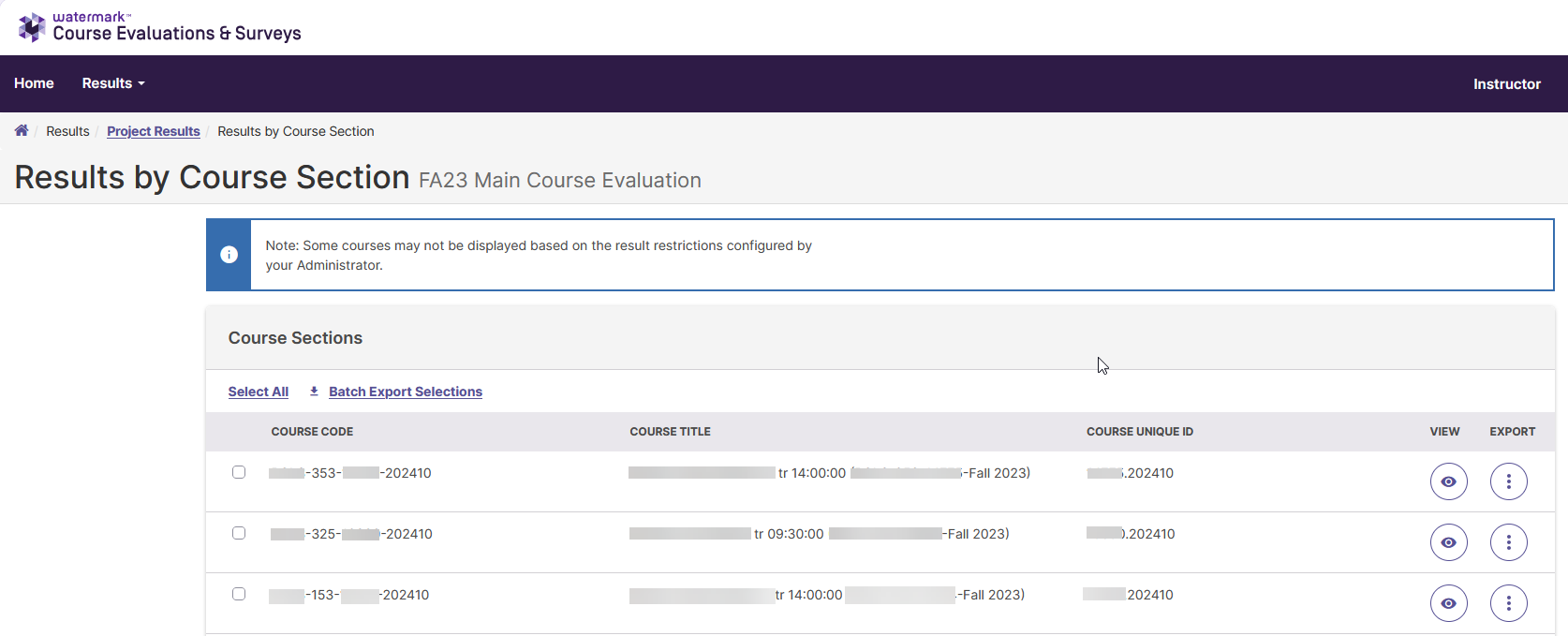Click 'Results by Course Section' breadcrumb text
Screen dimensions: 1568x636
[296, 131]
